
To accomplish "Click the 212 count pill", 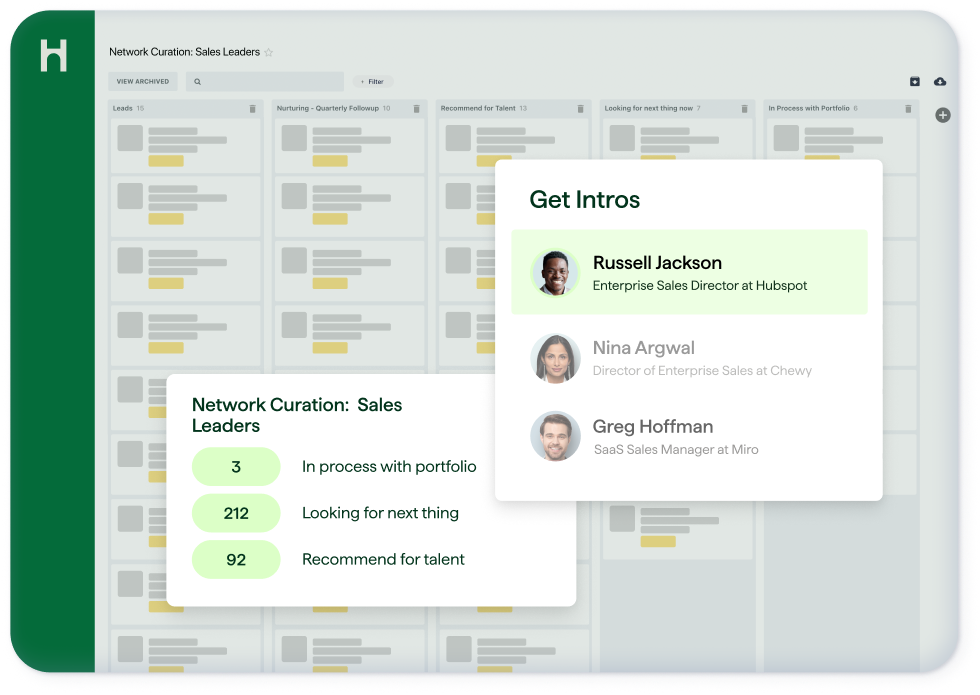I will point(236,513).
